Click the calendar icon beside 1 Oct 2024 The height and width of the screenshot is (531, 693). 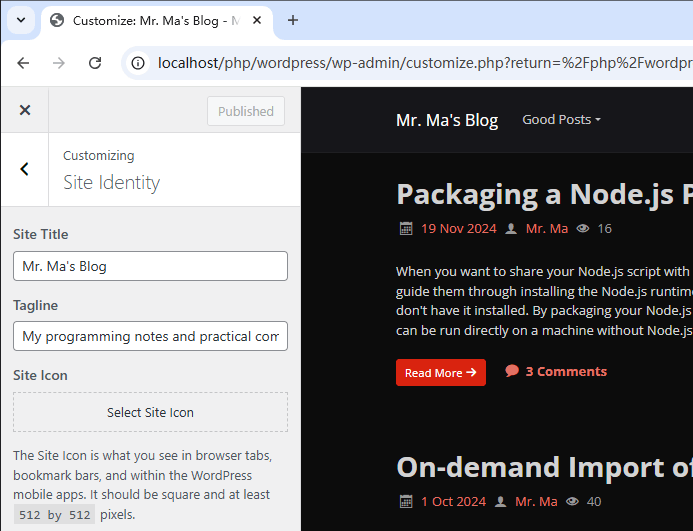pyautogui.click(x=406, y=502)
